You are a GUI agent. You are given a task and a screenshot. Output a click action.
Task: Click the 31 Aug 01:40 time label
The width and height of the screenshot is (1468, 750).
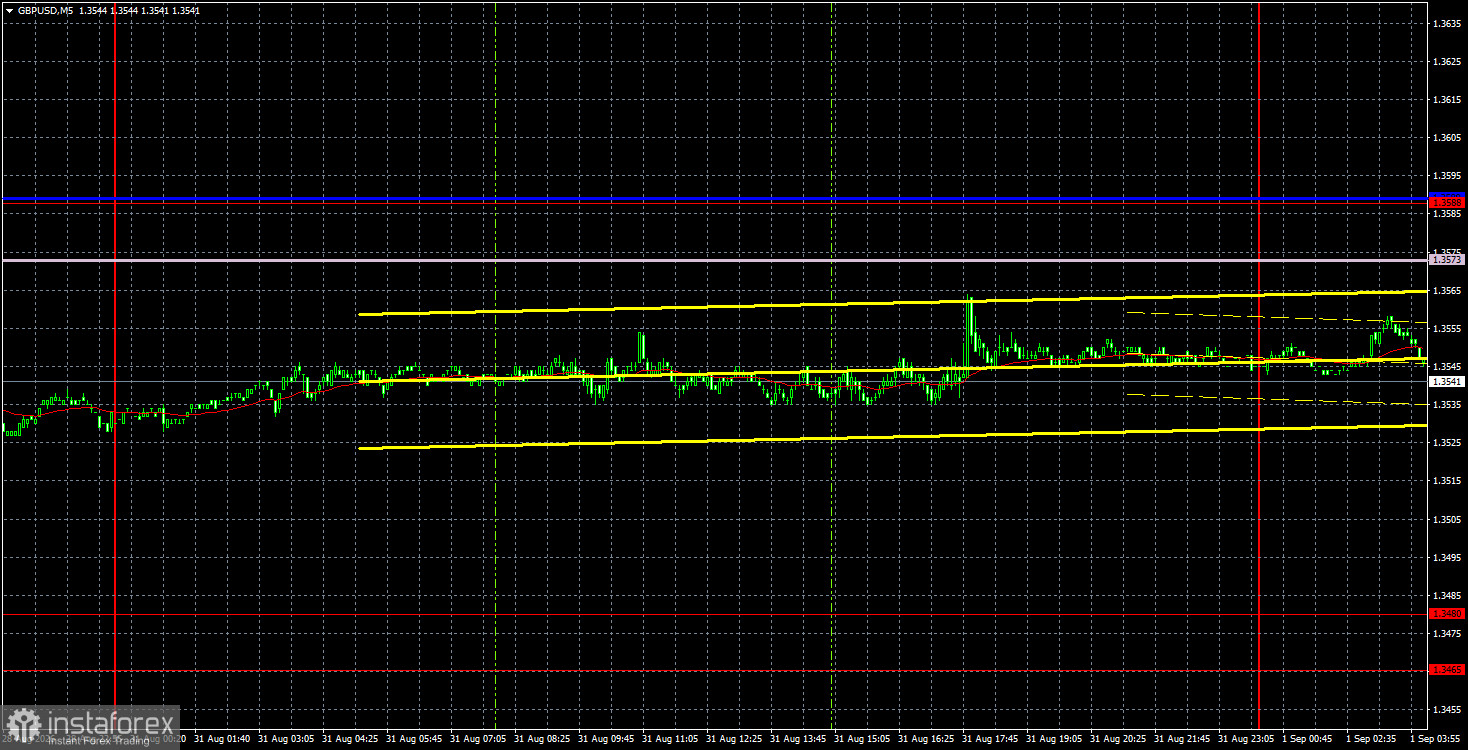pyautogui.click(x=220, y=739)
